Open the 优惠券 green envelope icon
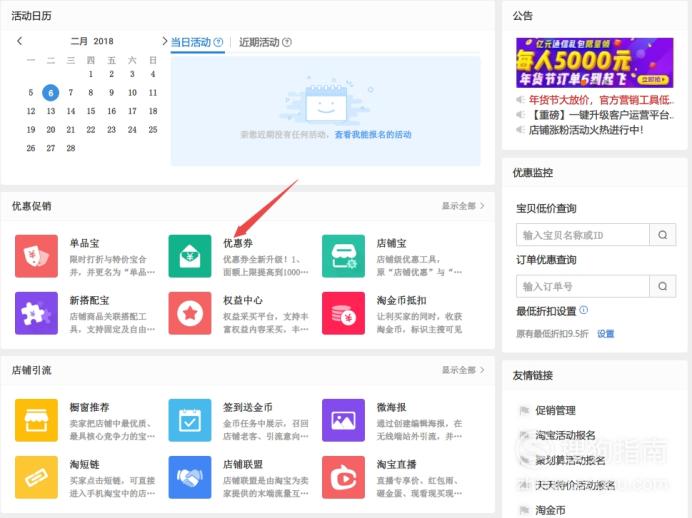Image resolution: width=692 pixels, height=518 pixels. (190, 256)
